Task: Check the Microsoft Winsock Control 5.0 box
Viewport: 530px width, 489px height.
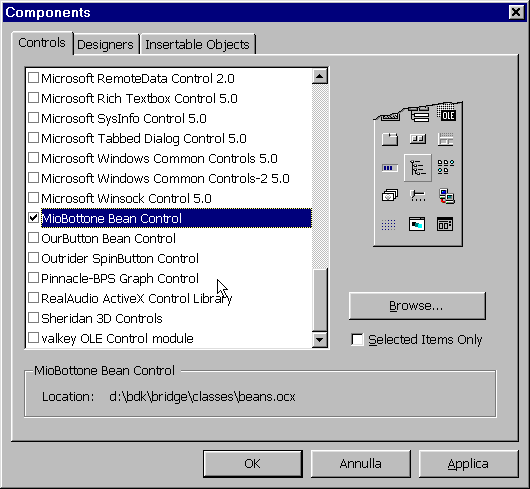Action: [33, 198]
